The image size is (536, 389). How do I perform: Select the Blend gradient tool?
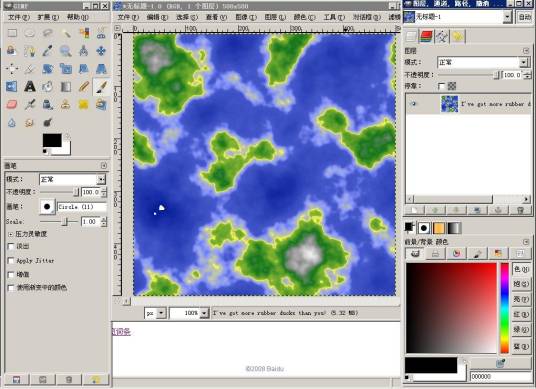[x=66, y=86]
